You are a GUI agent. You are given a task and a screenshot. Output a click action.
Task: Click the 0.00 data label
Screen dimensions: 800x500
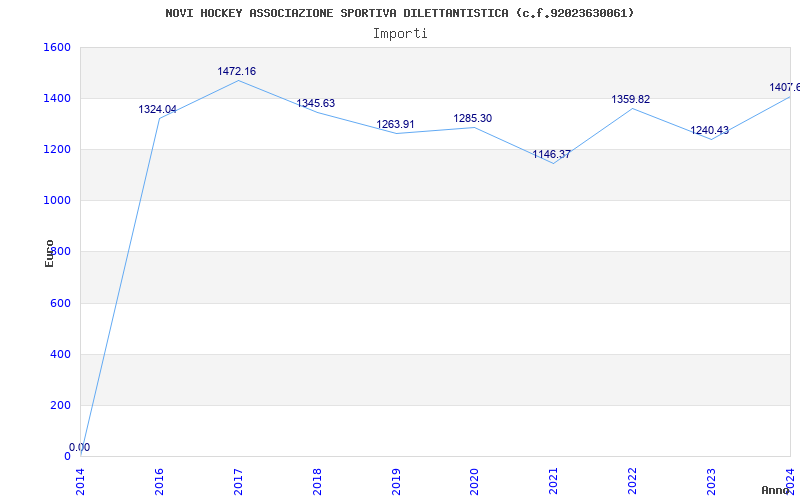pos(80,447)
